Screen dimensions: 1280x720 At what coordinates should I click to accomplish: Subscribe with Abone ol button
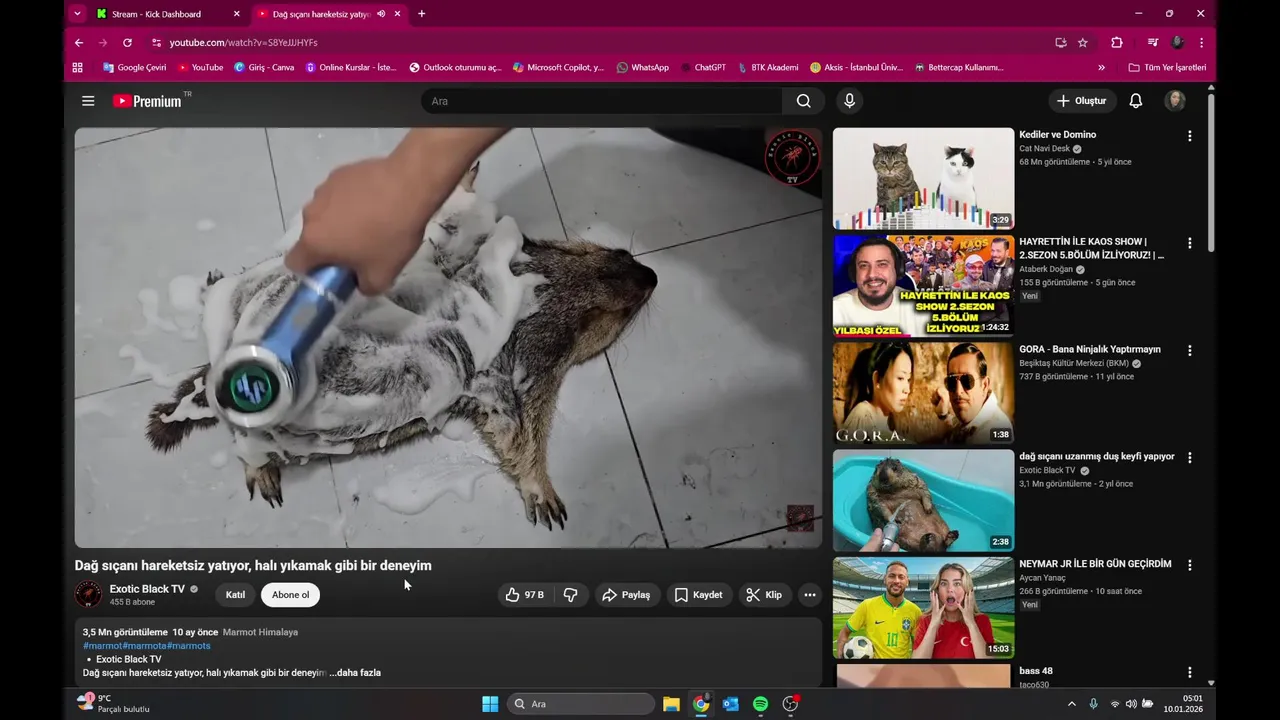(291, 595)
